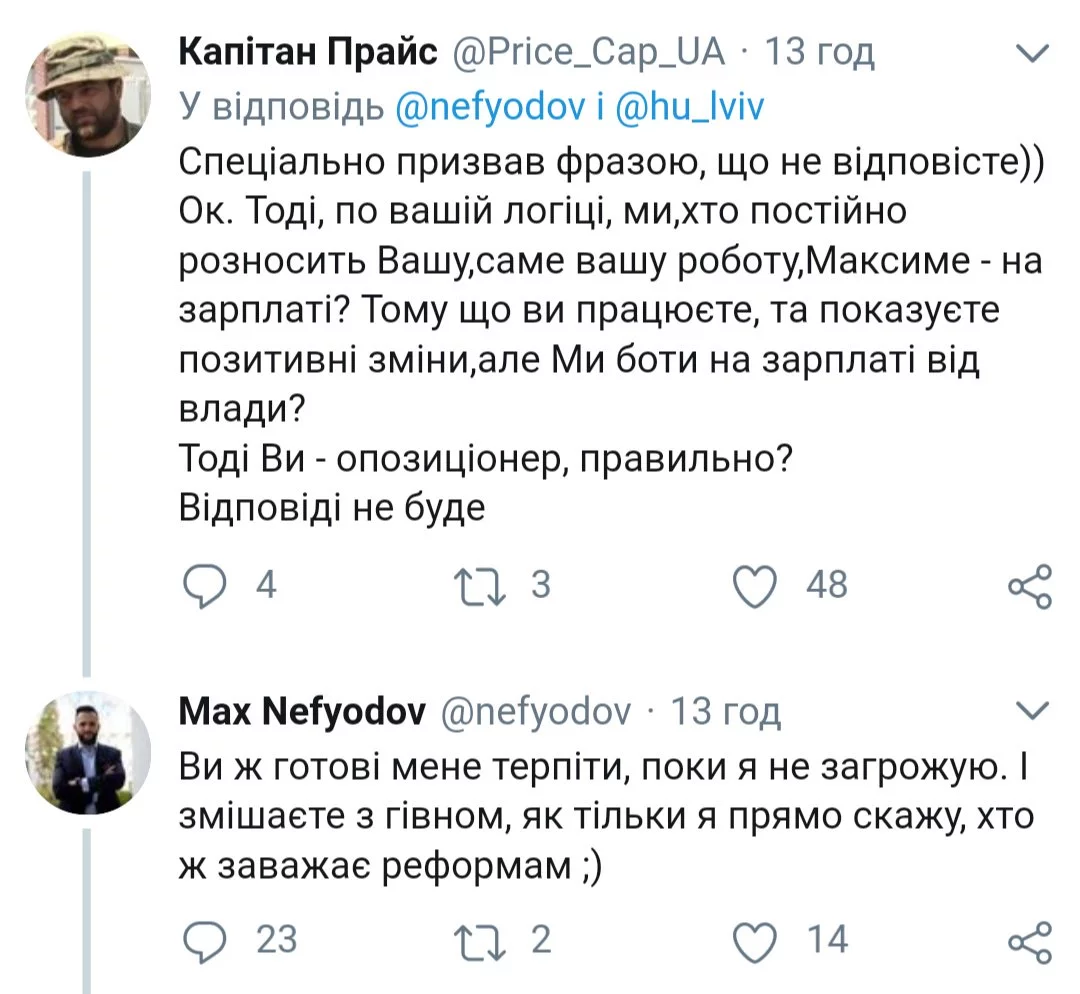Open the @nefyodov mention link
The image size is (1080, 994).
pyautogui.click(x=489, y=107)
